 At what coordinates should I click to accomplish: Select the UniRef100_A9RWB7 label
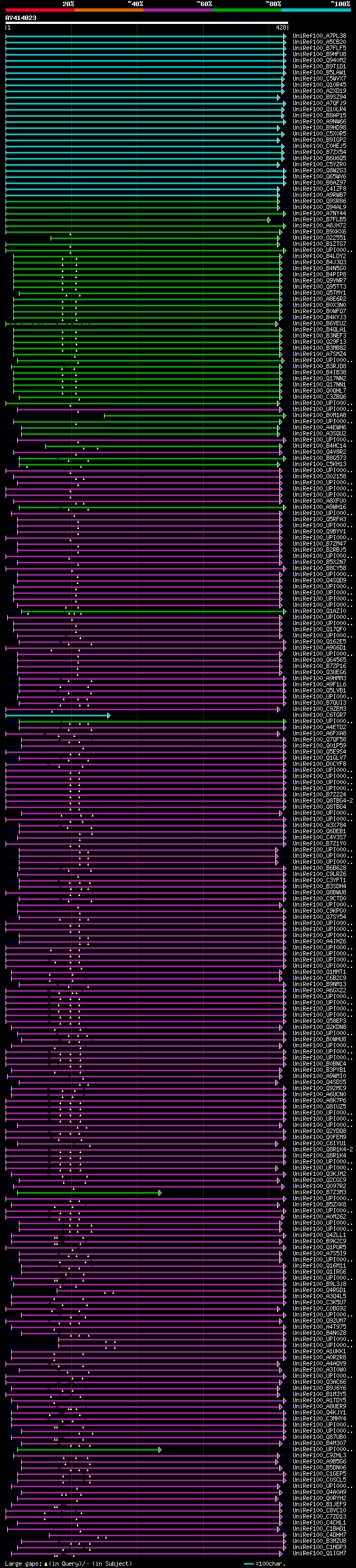[x=319, y=195]
